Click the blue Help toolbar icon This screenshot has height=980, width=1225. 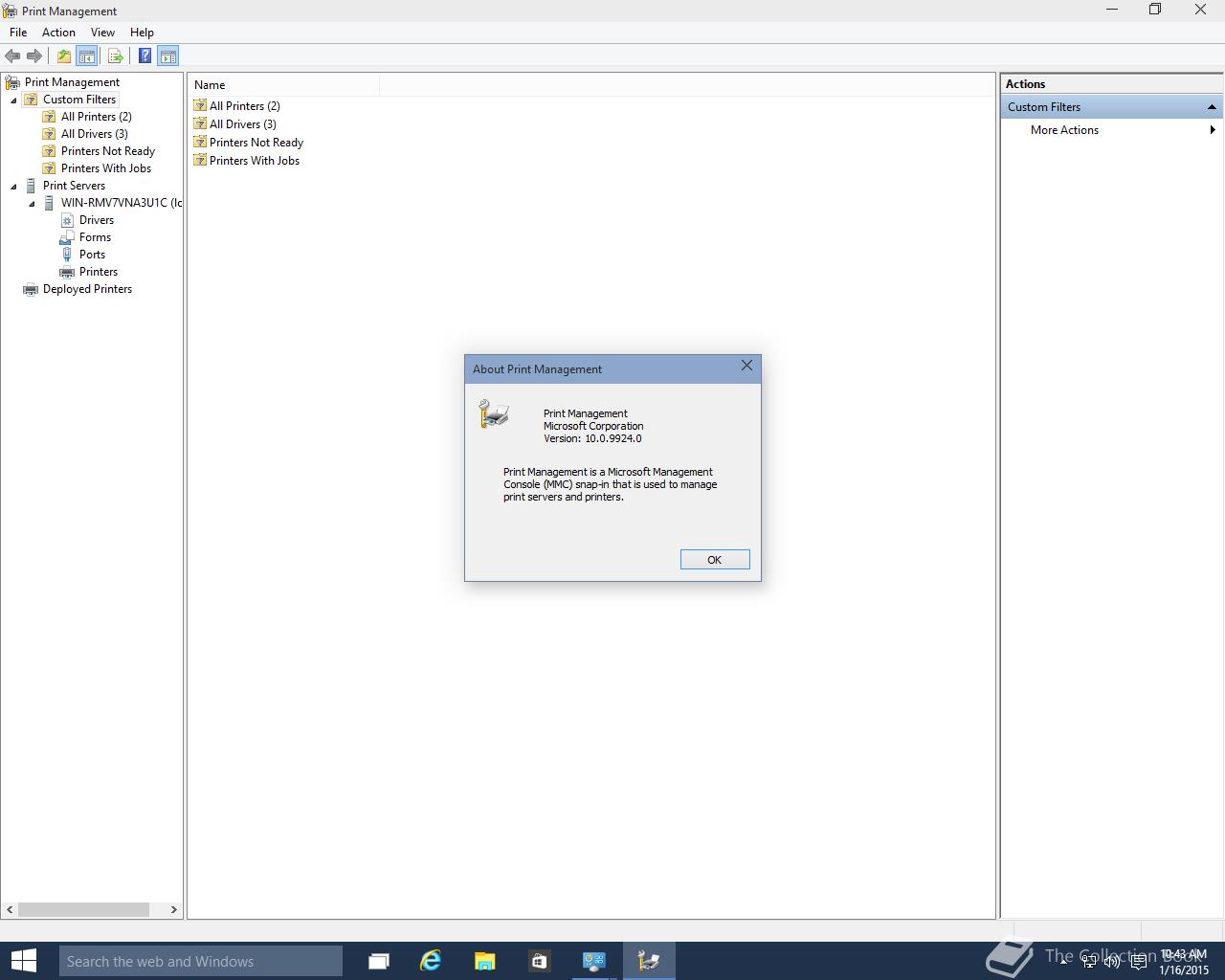tap(145, 56)
